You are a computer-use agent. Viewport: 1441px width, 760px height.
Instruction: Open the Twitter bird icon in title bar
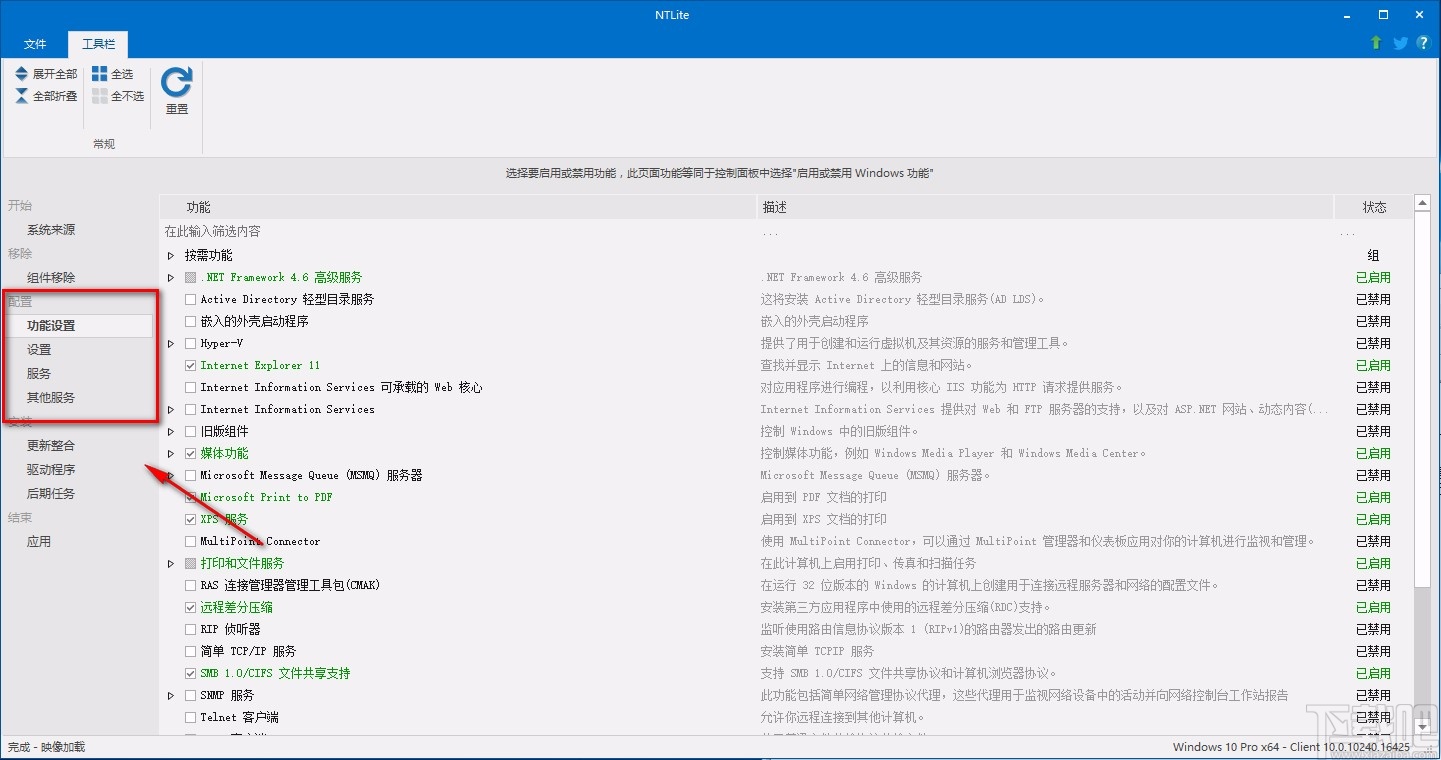click(x=1399, y=43)
